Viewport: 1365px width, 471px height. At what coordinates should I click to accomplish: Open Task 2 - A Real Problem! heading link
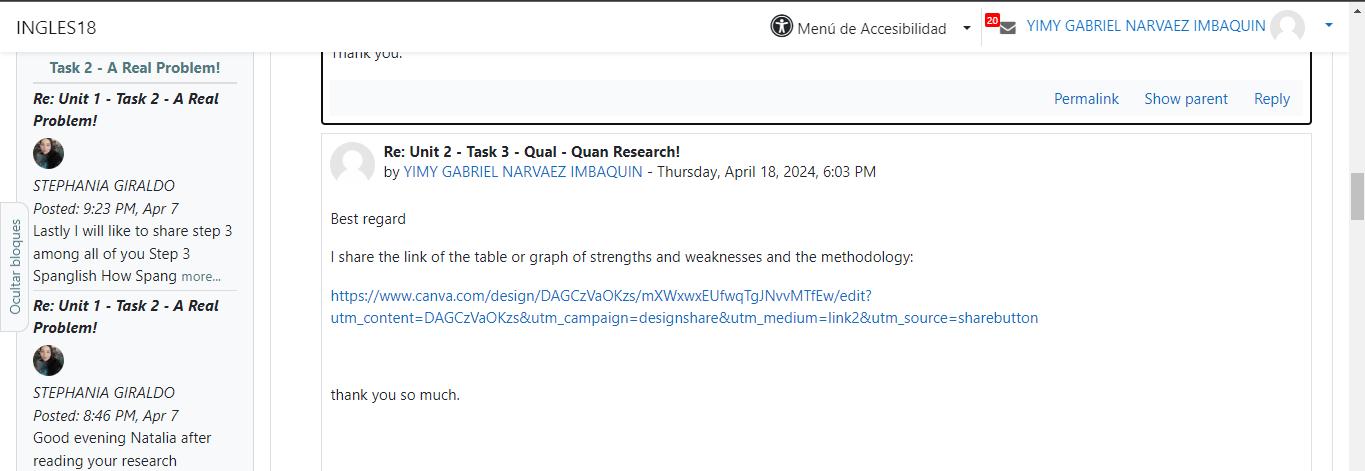(135, 68)
